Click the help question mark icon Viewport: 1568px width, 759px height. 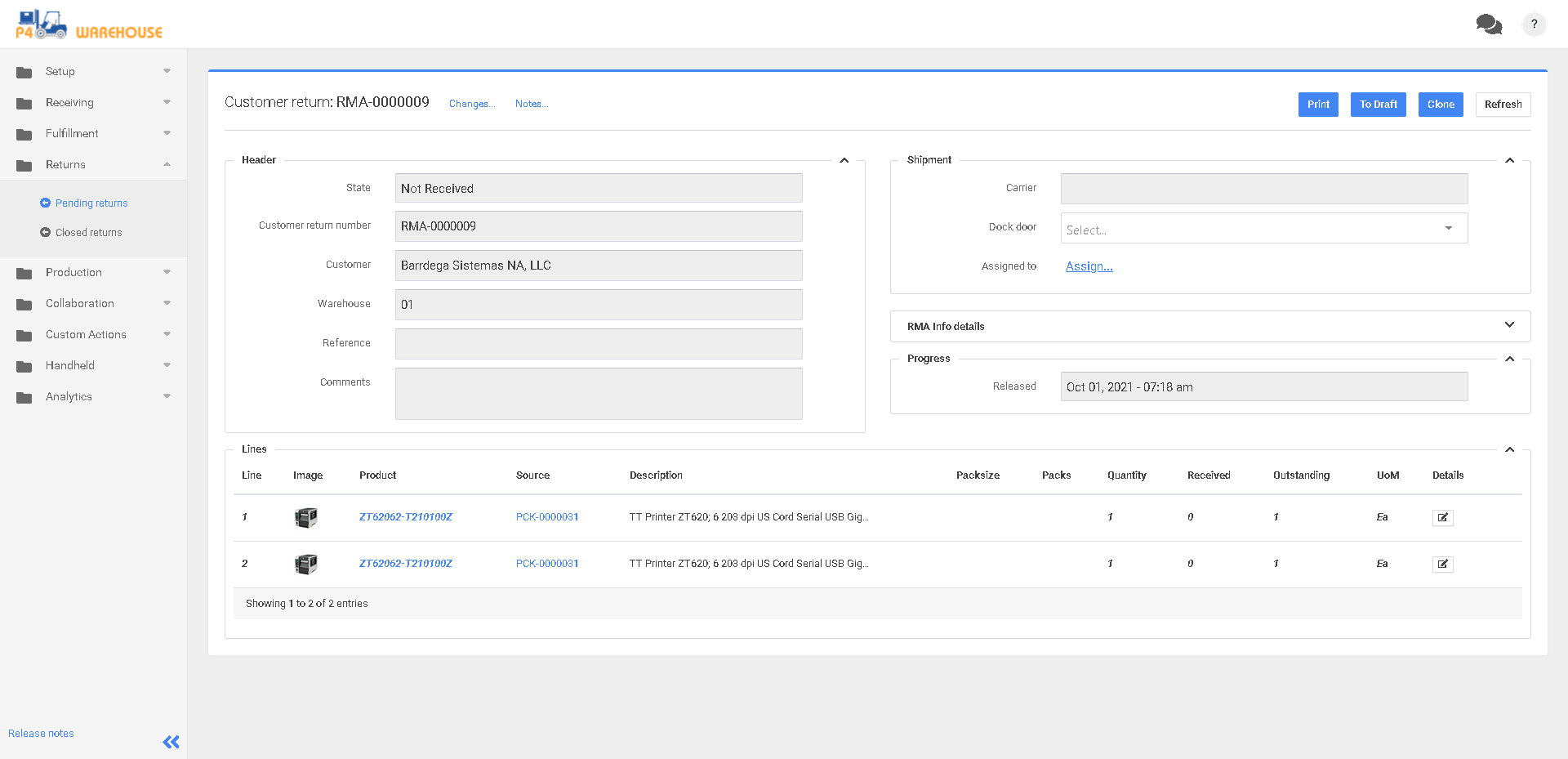tap(1534, 25)
